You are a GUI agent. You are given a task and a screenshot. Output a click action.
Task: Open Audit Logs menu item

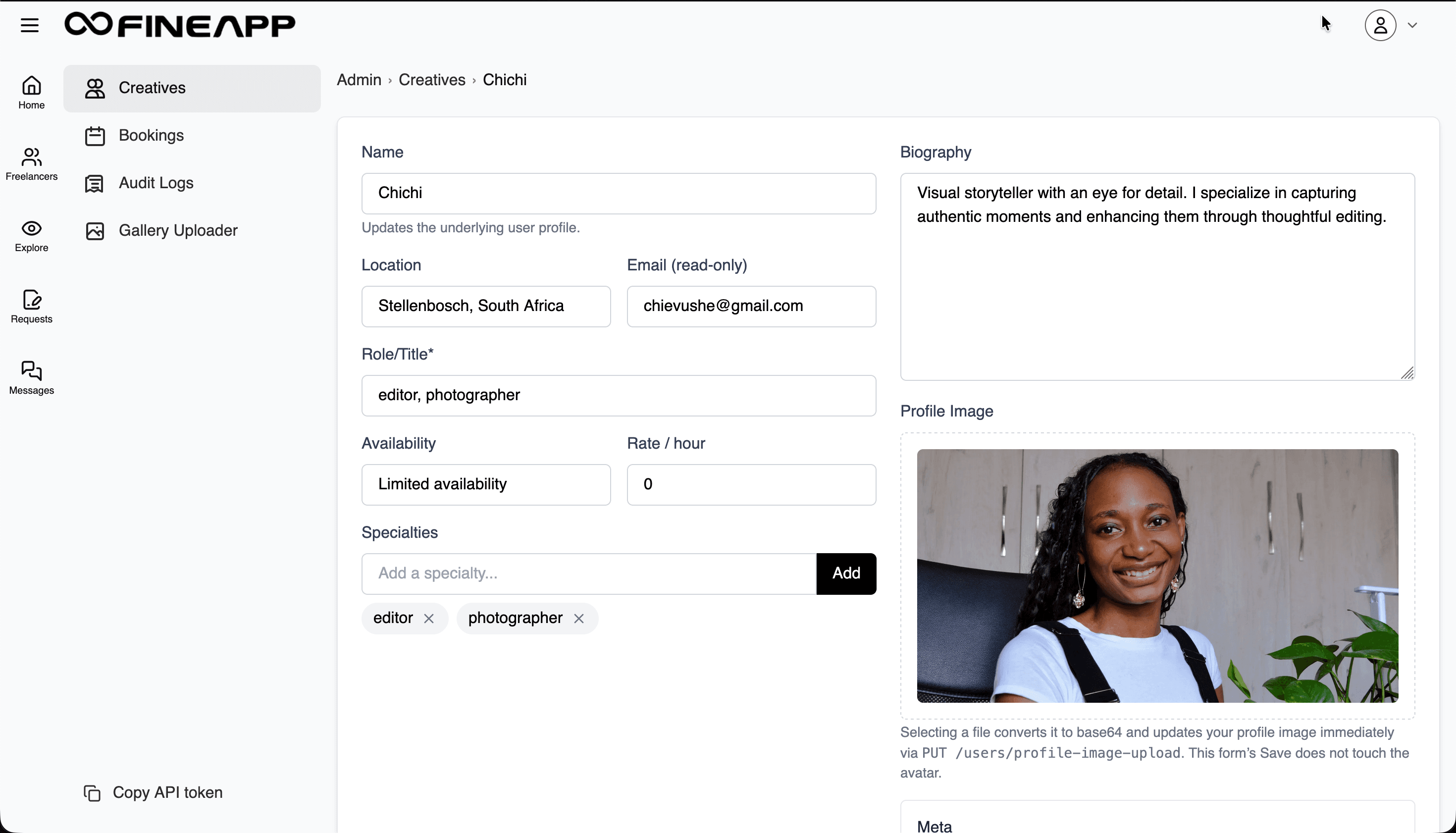[156, 183]
